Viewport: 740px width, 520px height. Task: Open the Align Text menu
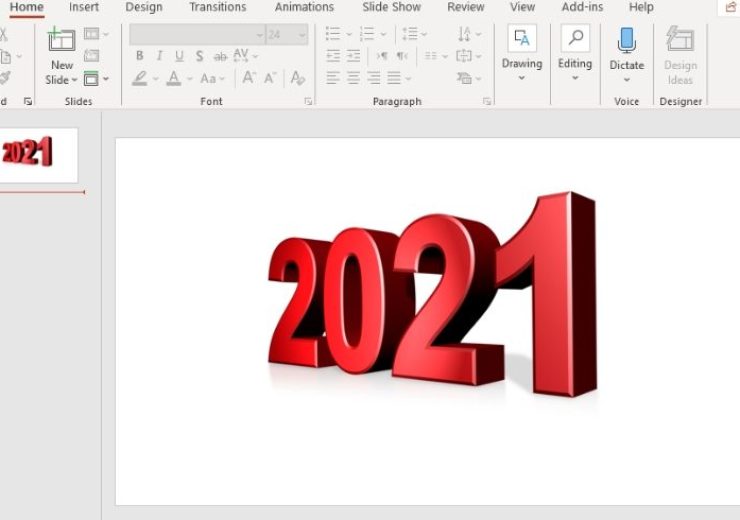point(469,56)
